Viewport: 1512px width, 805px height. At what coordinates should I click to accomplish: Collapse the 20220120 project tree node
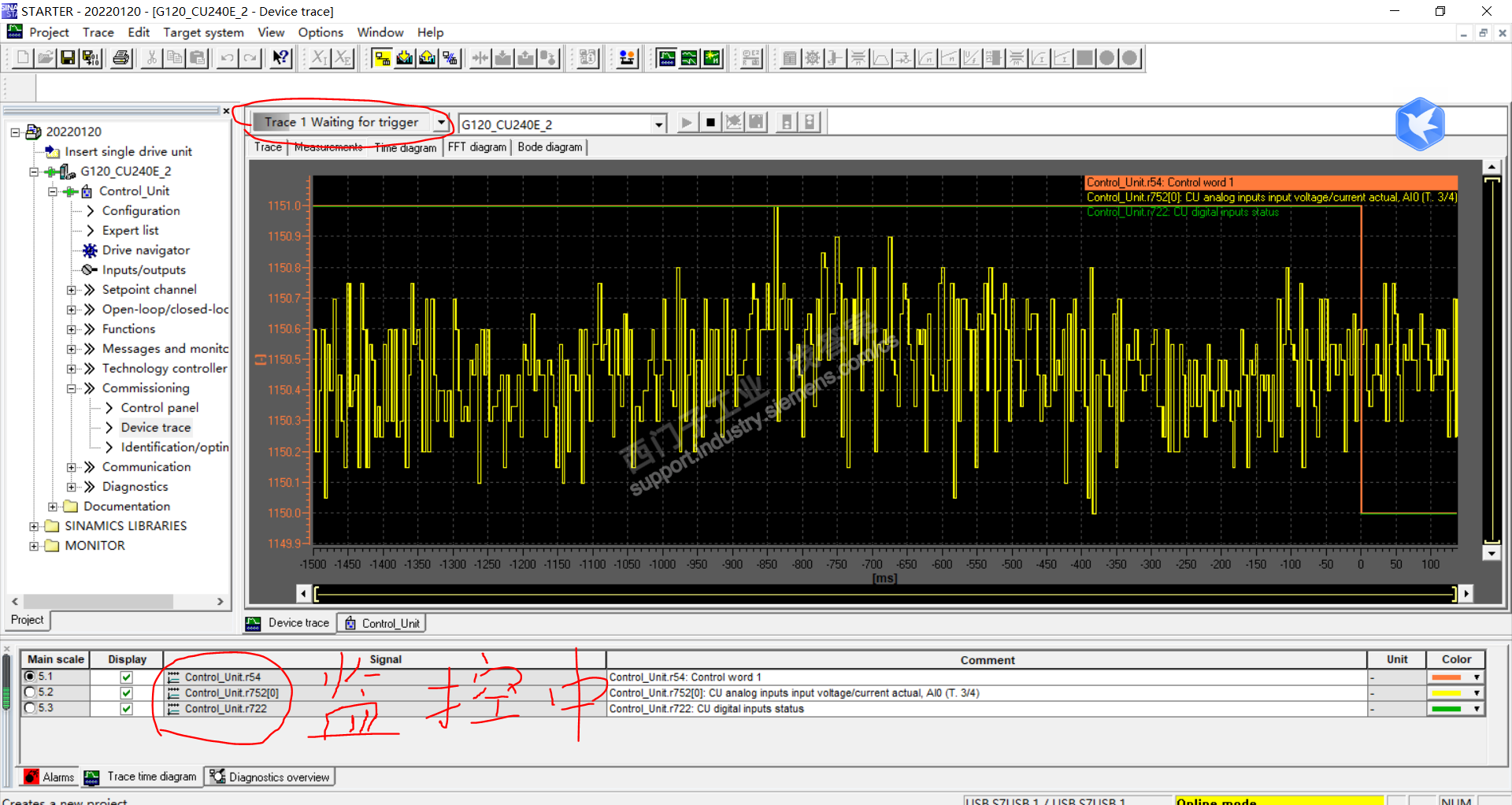pos(15,132)
